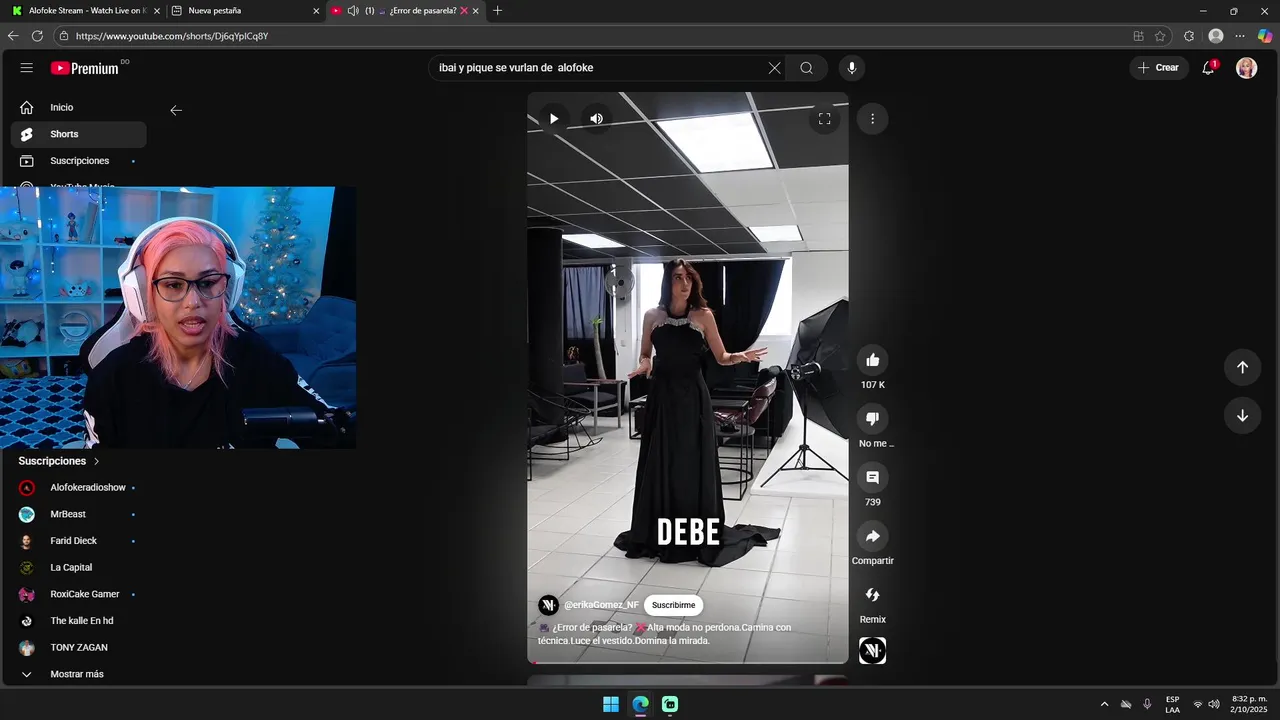Reload the current page
Screen dimensions: 1280x720
tap(37, 36)
